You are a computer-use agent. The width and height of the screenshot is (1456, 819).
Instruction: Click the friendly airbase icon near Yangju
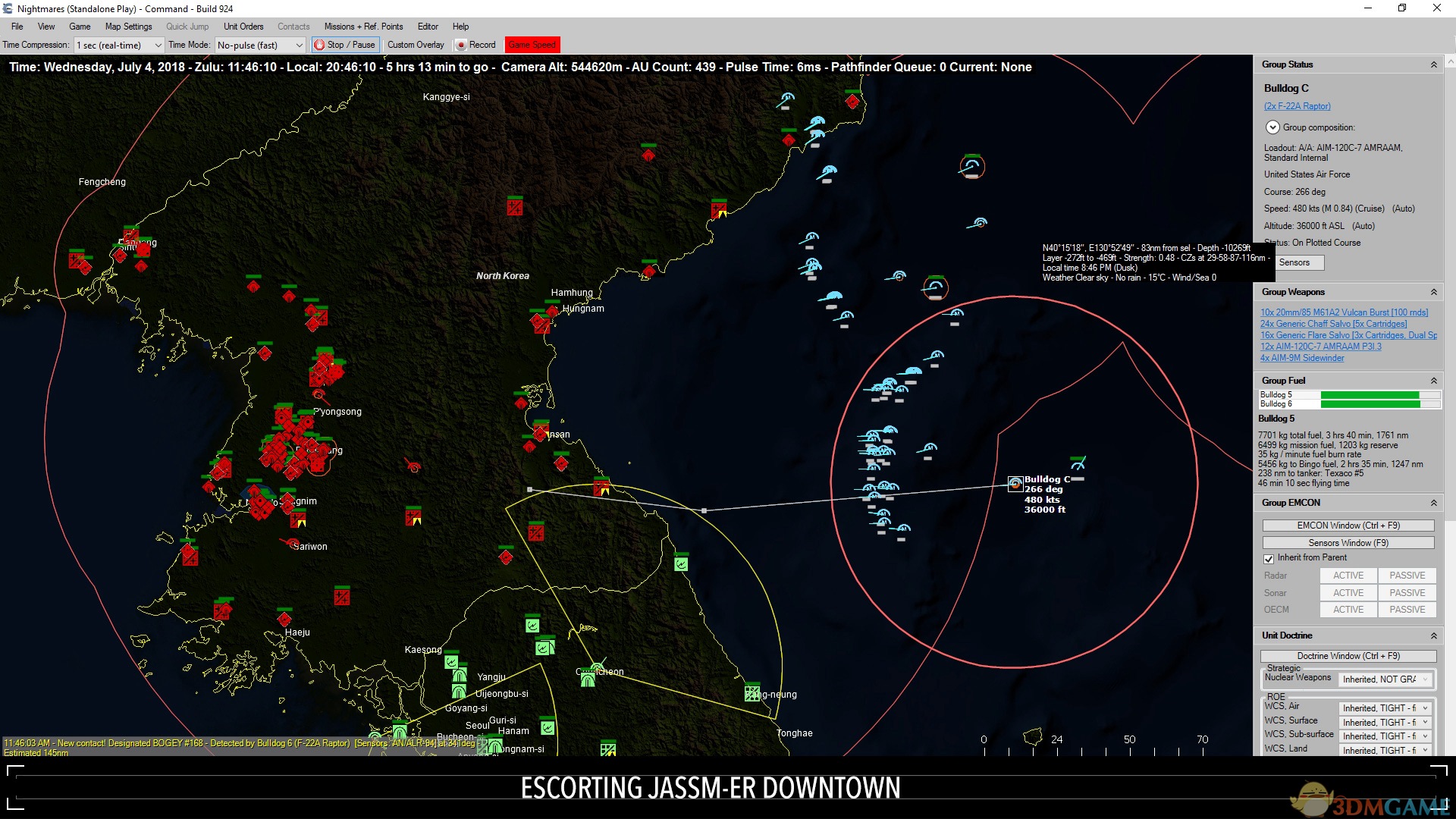click(460, 675)
